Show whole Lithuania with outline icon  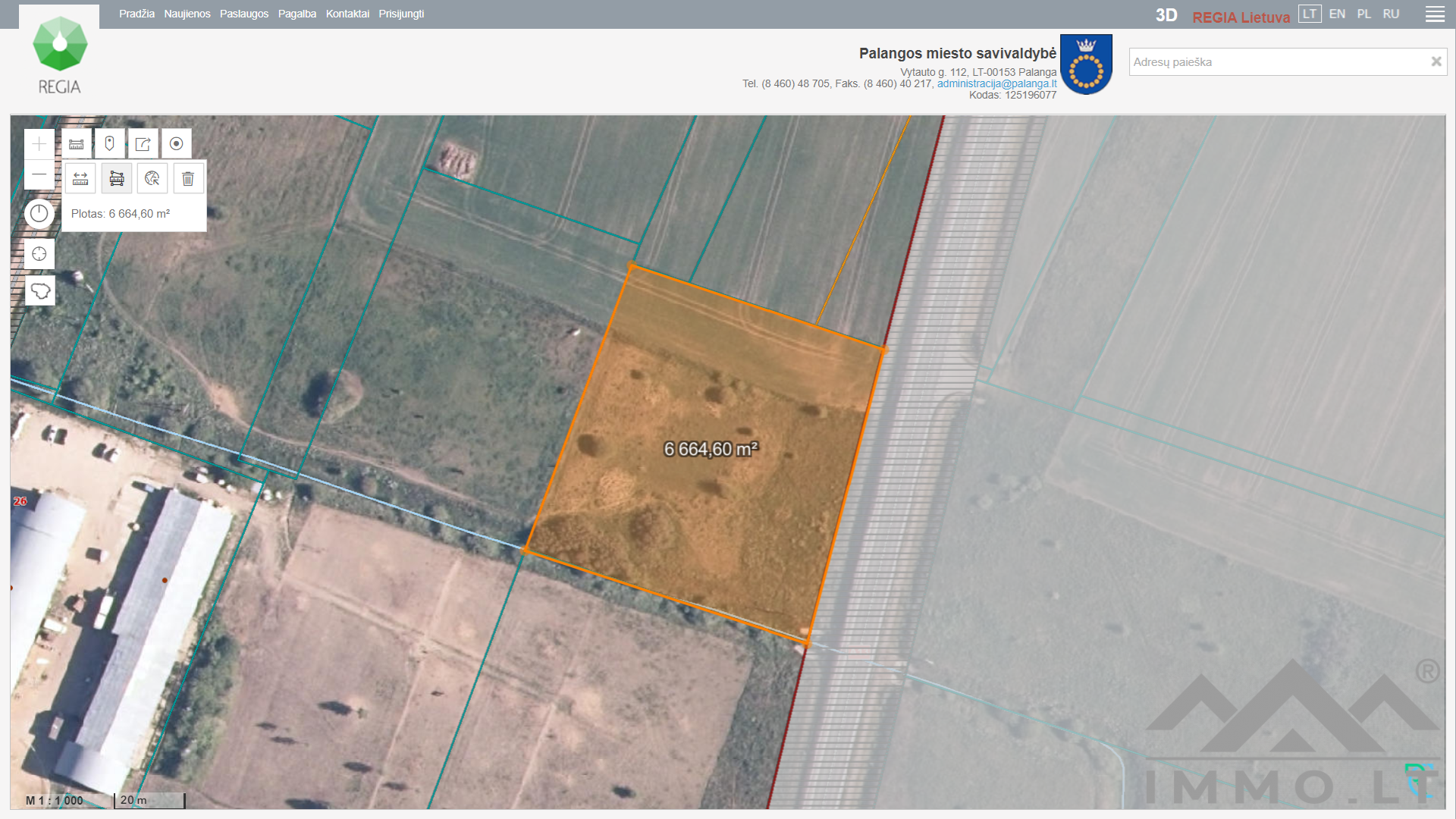pyautogui.click(x=40, y=290)
